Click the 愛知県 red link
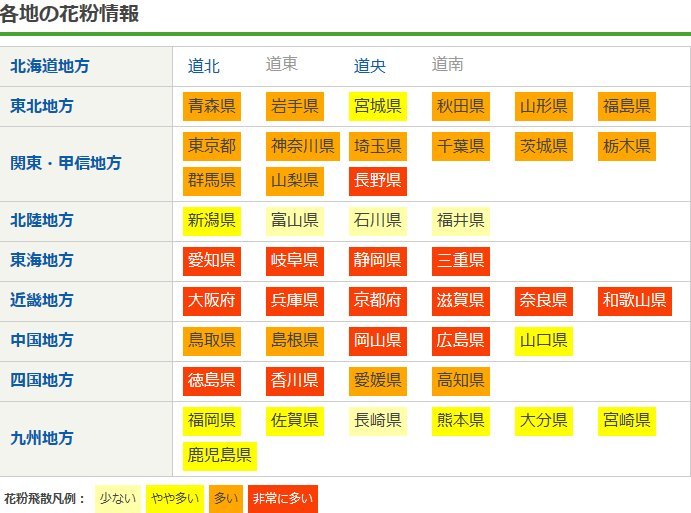The image size is (691, 513). pos(212,261)
